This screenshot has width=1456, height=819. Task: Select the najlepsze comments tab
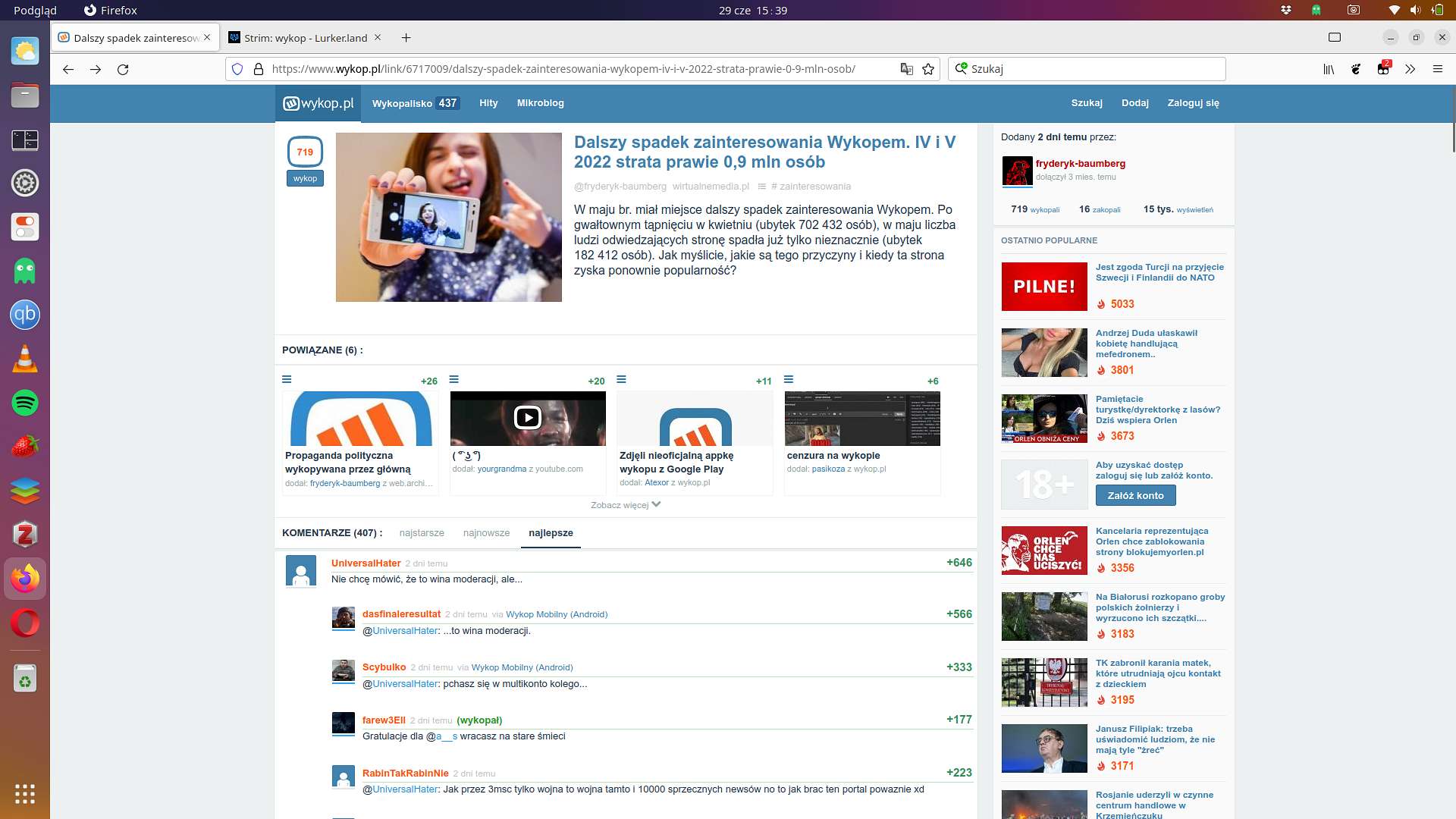[551, 533]
